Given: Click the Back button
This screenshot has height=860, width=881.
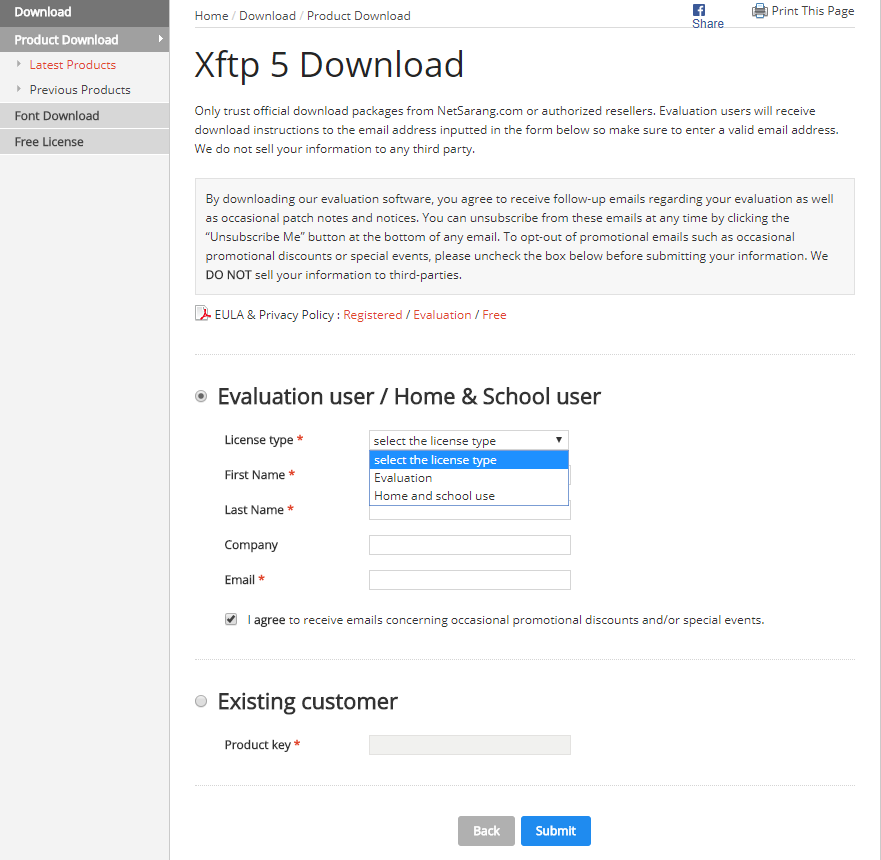Looking at the screenshot, I should pos(486,831).
